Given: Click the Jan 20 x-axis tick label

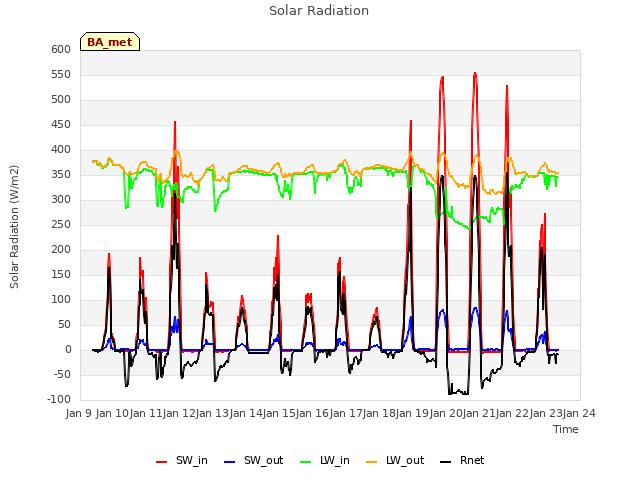Looking at the screenshot, I should coord(446,413).
